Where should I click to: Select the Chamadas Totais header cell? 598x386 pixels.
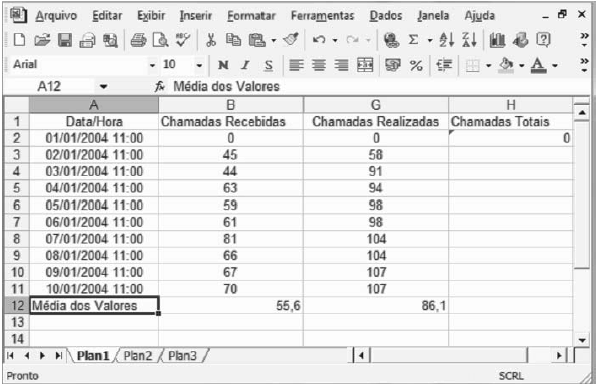tap(510, 121)
